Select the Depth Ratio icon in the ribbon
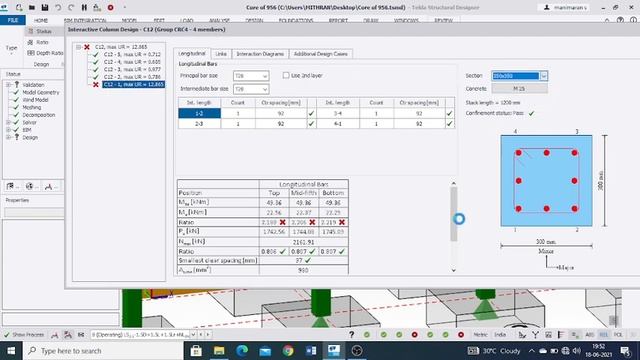Viewport: 640px width, 360px height. [31, 53]
